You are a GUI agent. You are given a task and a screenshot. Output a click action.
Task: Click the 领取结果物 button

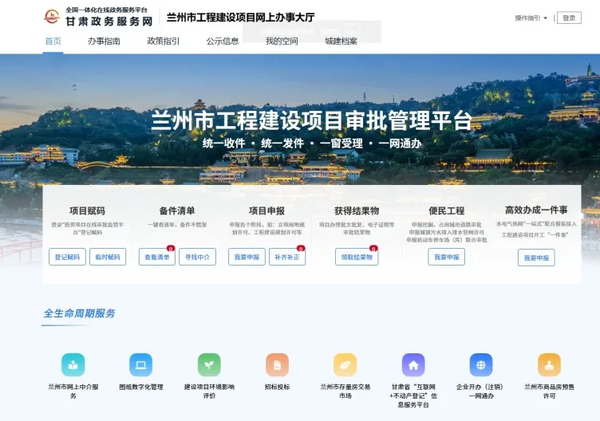(356, 257)
